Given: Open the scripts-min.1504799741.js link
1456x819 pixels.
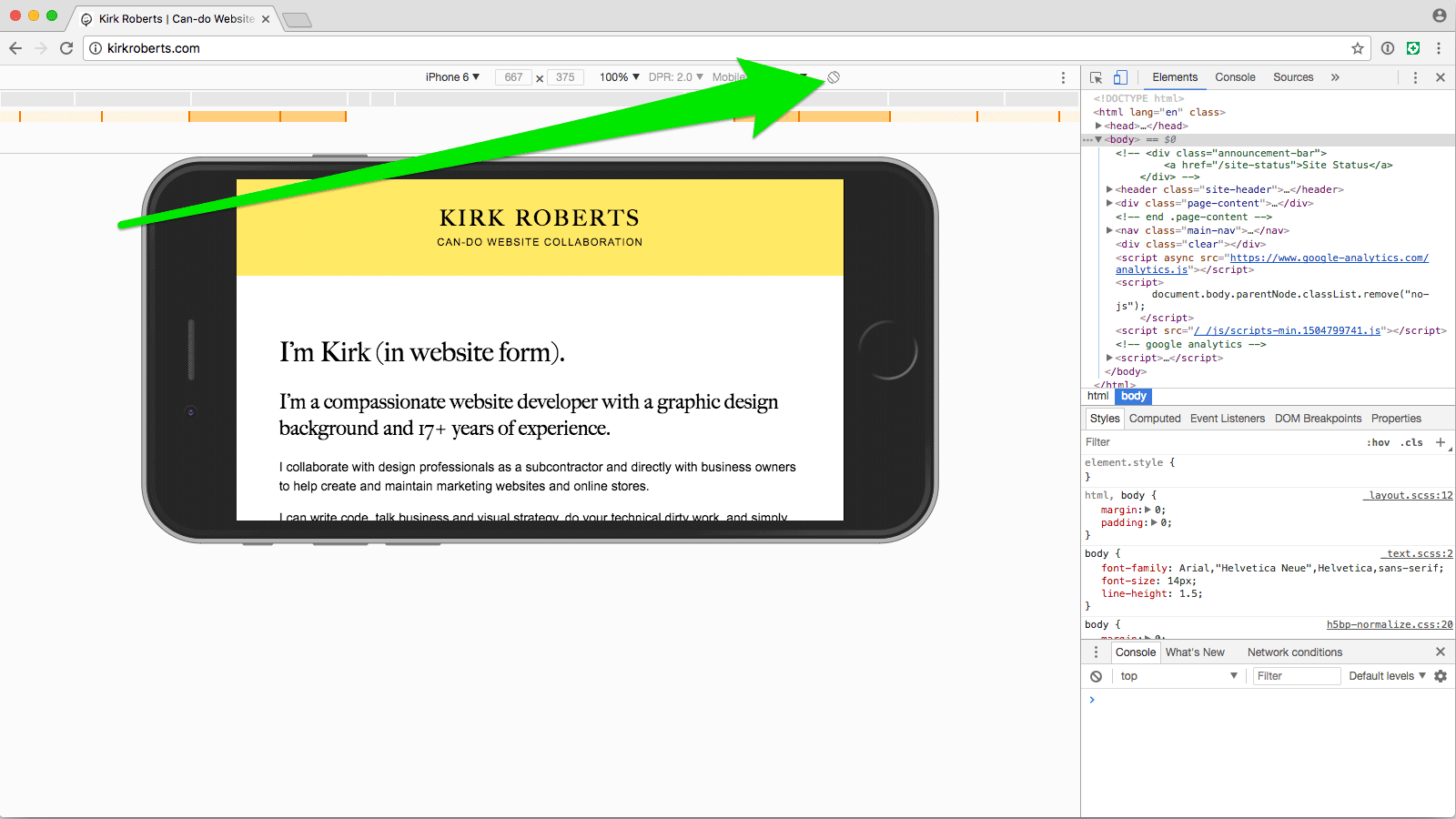Looking at the screenshot, I should click(1287, 331).
